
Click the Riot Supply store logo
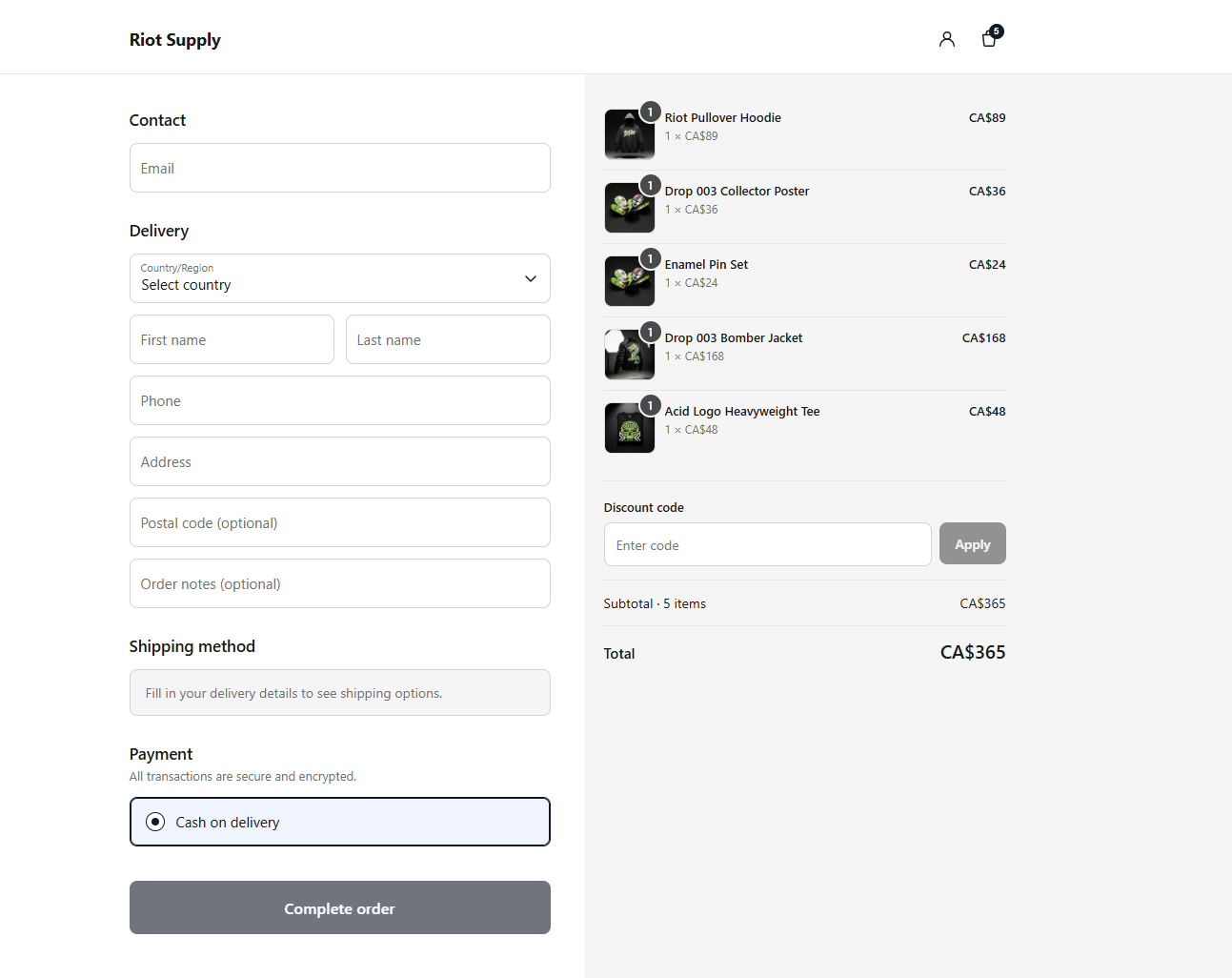(175, 40)
